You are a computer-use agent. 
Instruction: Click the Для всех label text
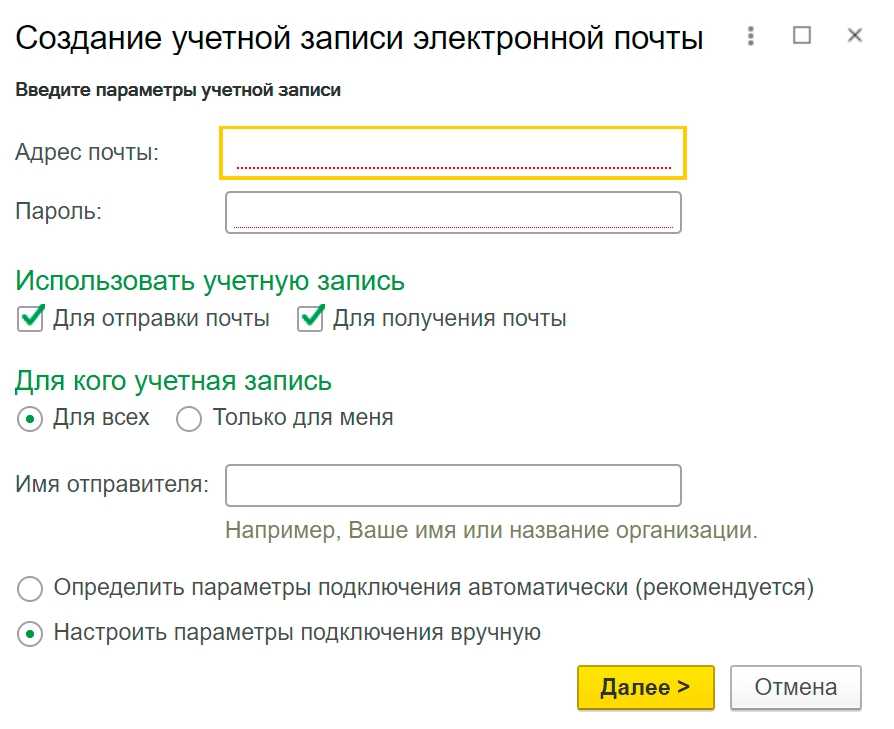tap(101, 418)
